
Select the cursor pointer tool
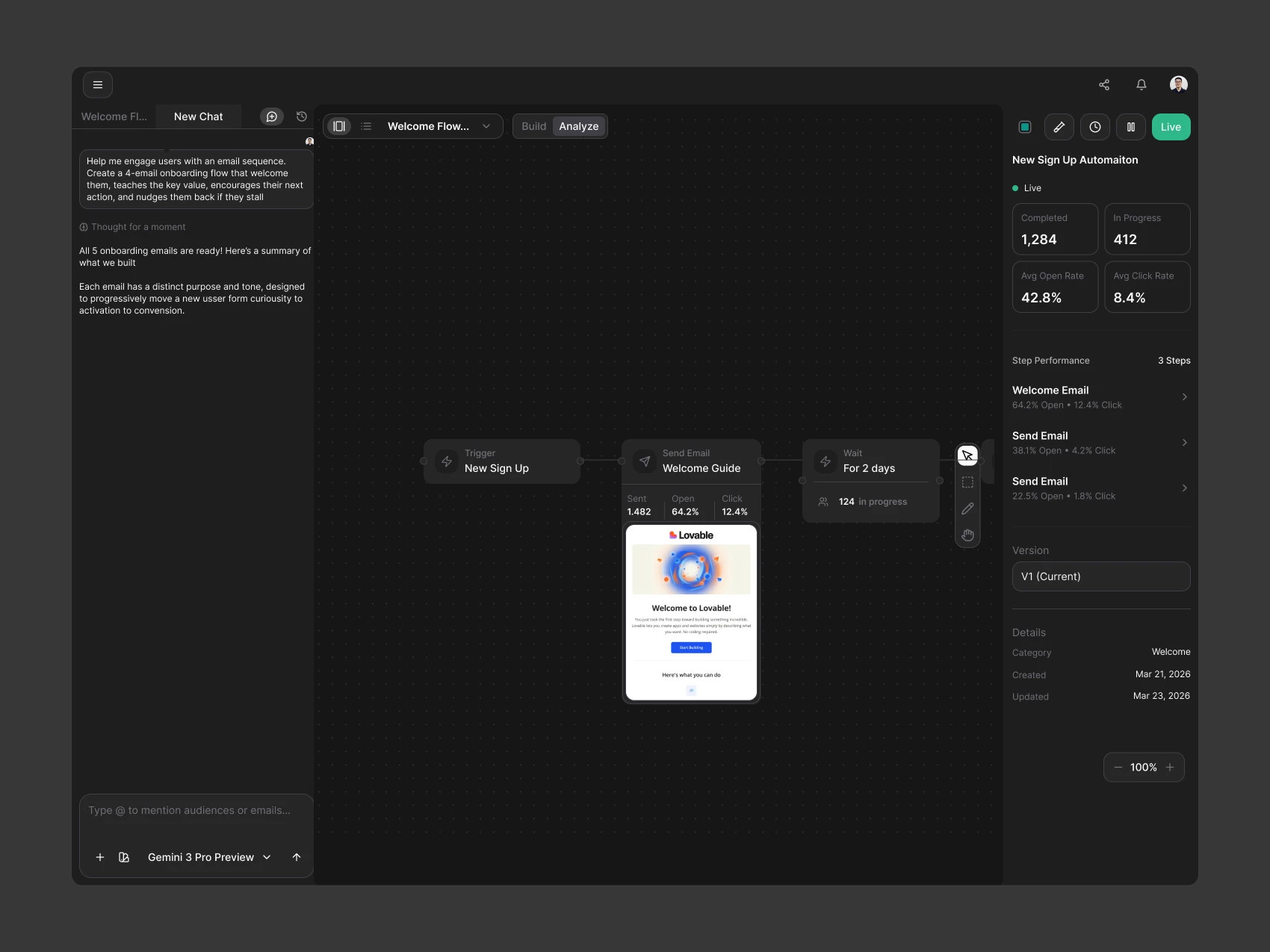tap(967, 455)
